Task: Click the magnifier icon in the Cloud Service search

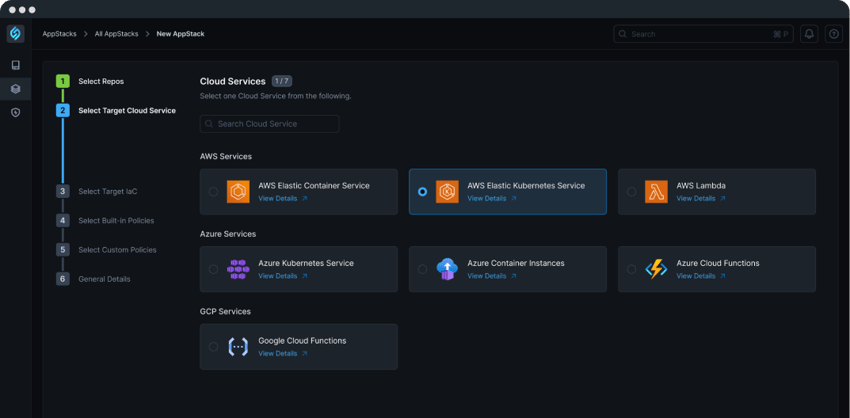Action: (209, 124)
